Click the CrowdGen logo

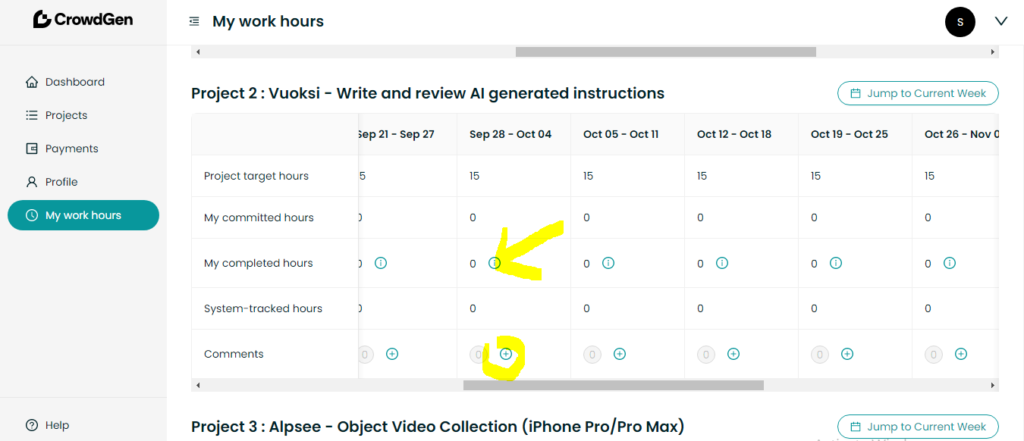point(83,20)
